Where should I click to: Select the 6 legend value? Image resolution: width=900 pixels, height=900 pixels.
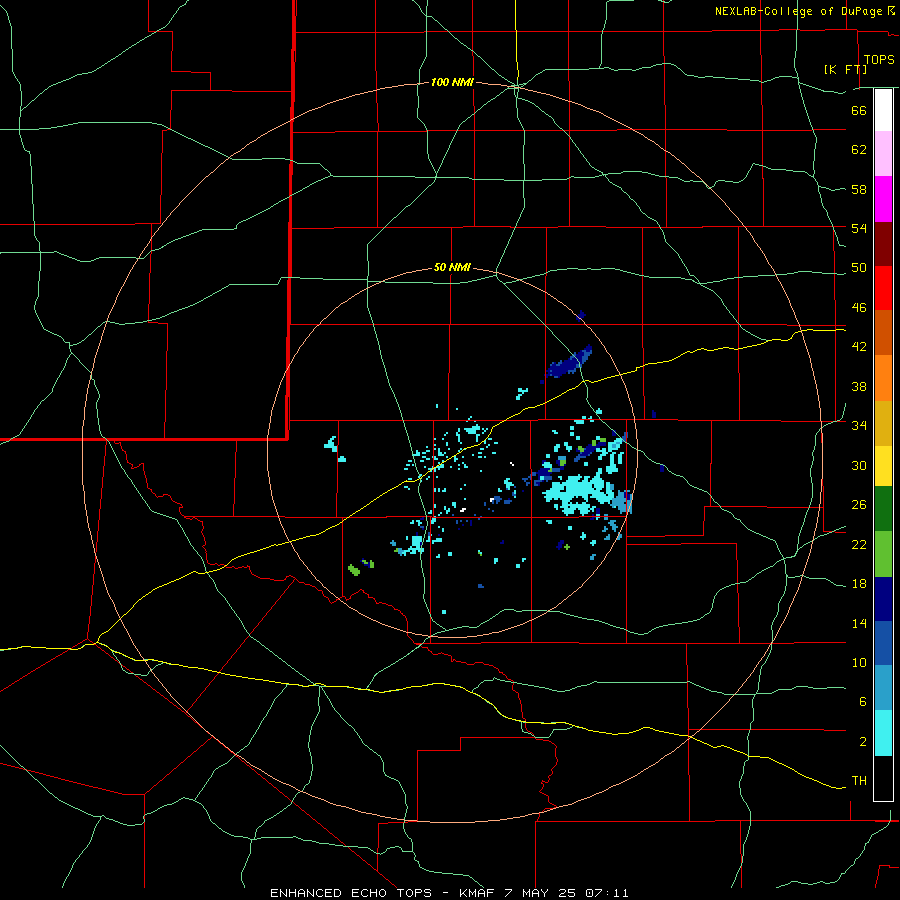(x=862, y=702)
